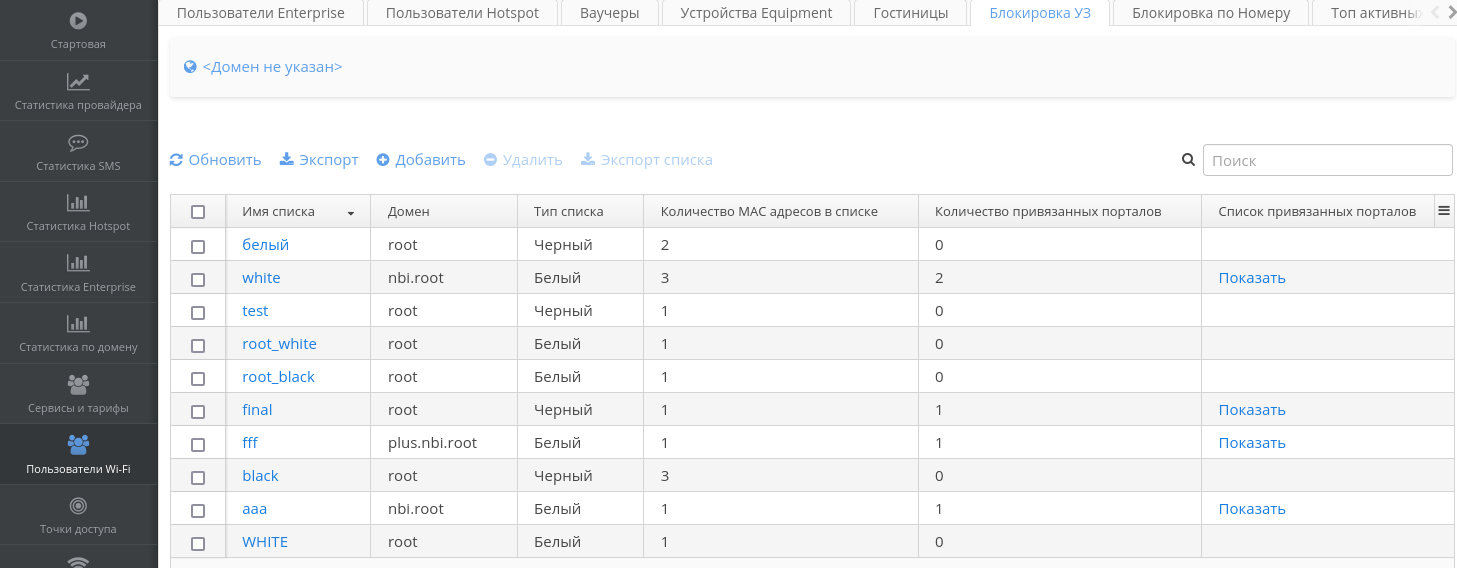Open the table column menu icon
The image size is (1457, 568).
[1444, 210]
